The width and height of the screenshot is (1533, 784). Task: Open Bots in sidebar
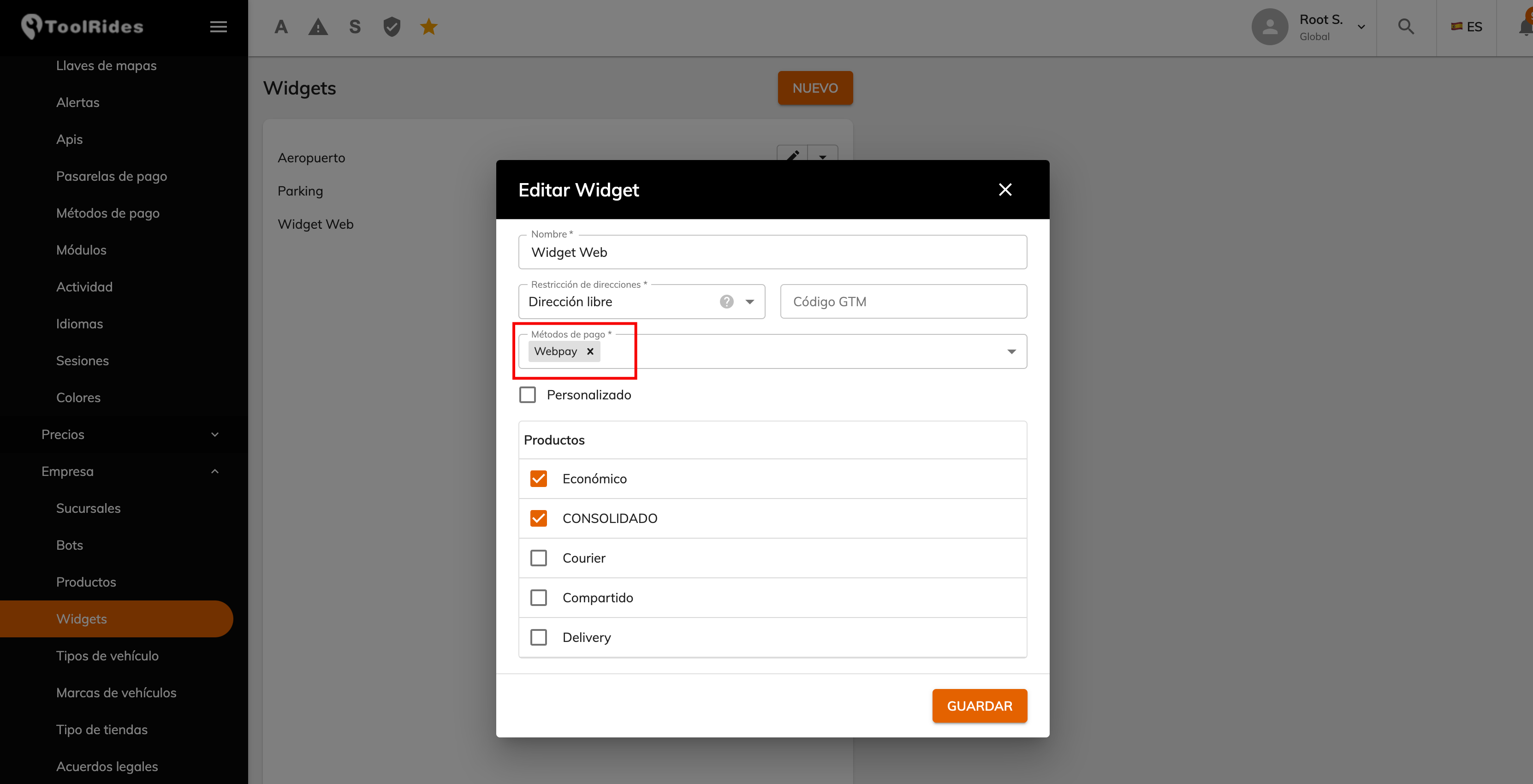click(x=70, y=545)
